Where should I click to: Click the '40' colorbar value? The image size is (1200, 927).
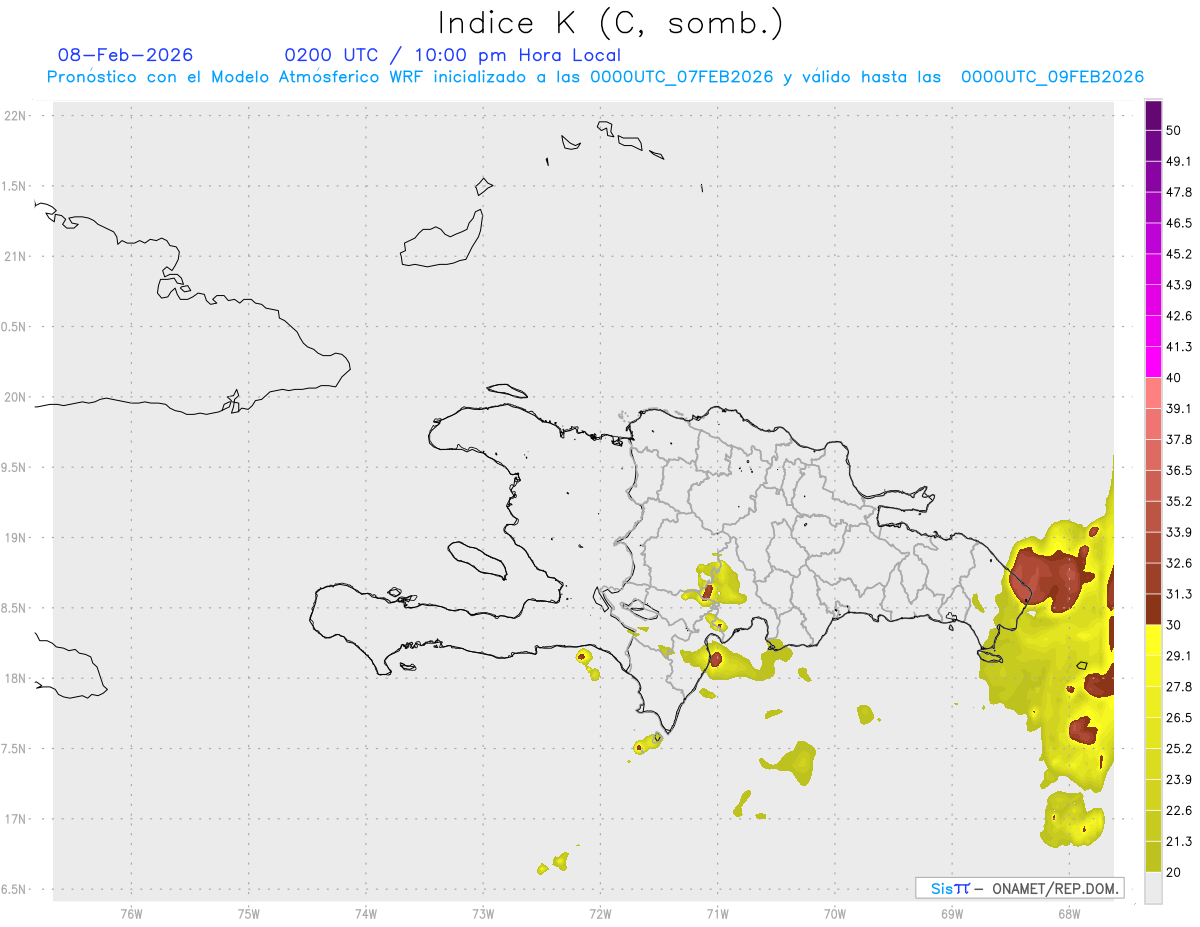(x=1174, y=378)
